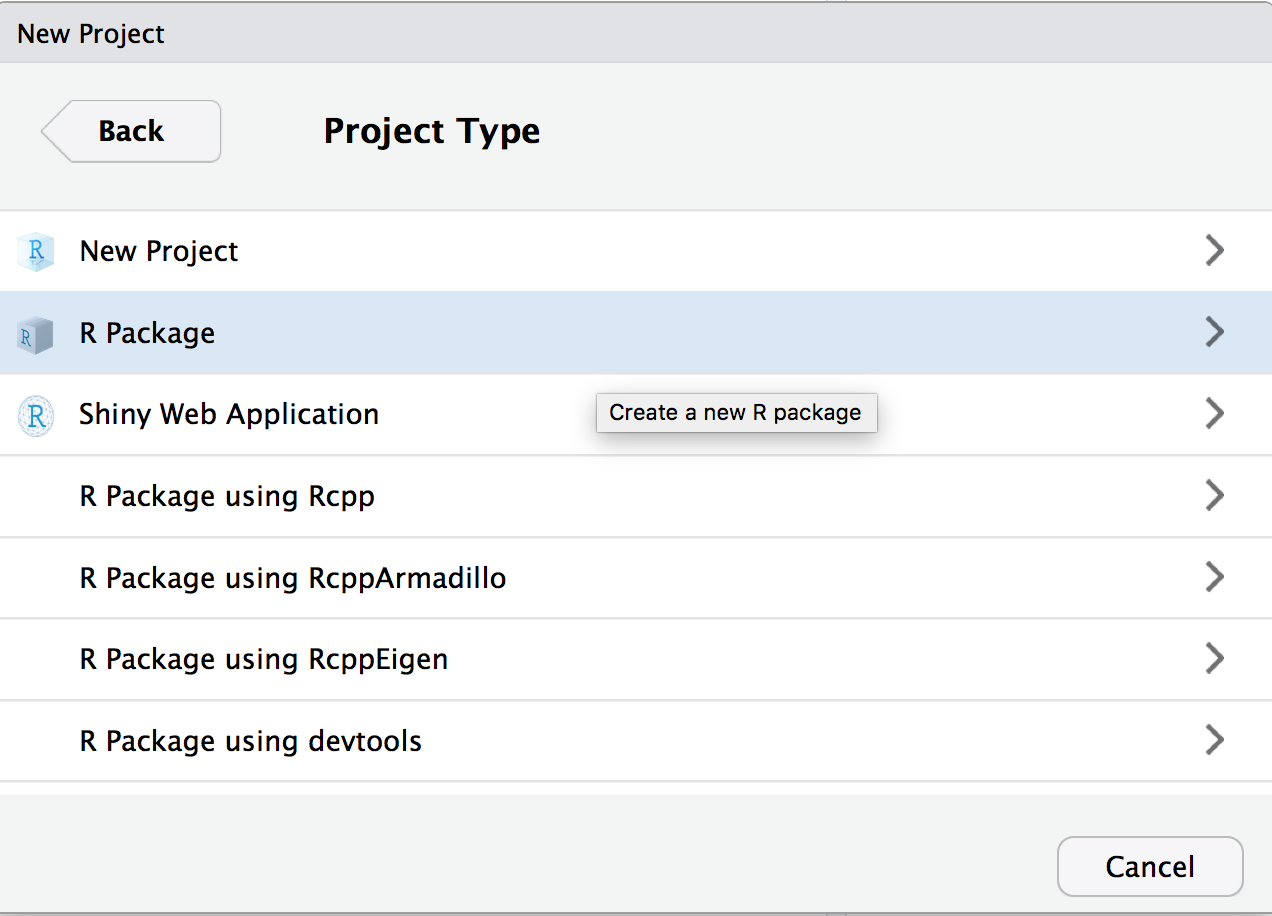Click chevron for R Package using Rcpp
The width and height of the screenshot is (1272, 916).
pos(1215,495)
